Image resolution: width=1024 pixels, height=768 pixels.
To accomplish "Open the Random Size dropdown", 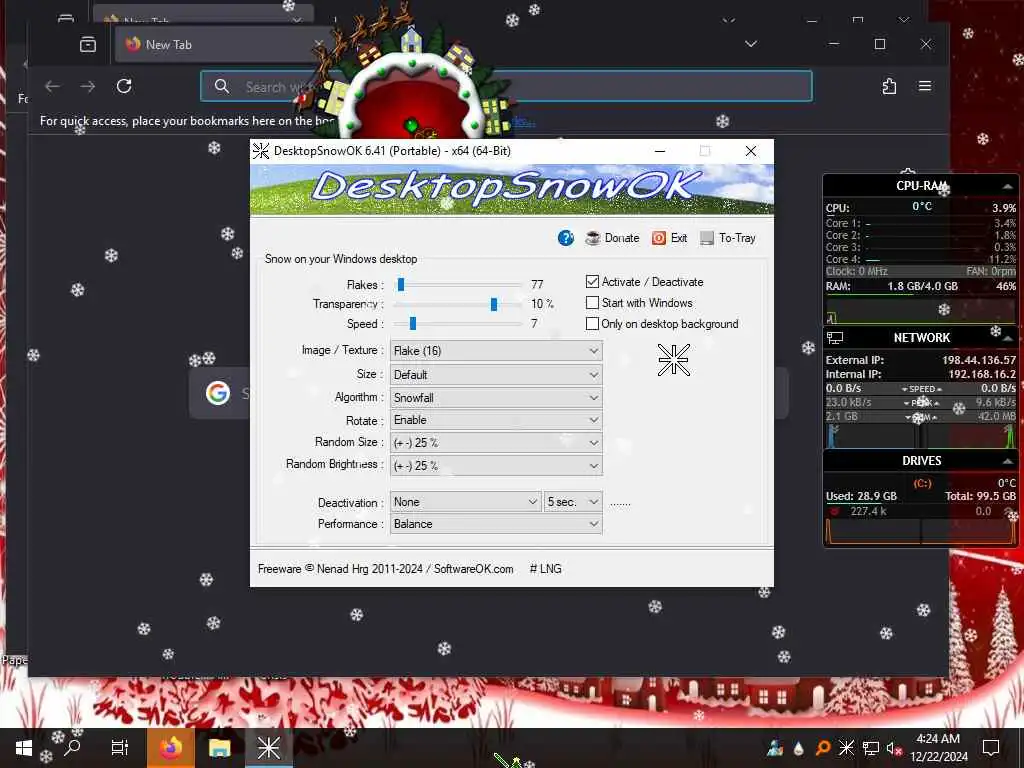I will (x=496, y=443).
